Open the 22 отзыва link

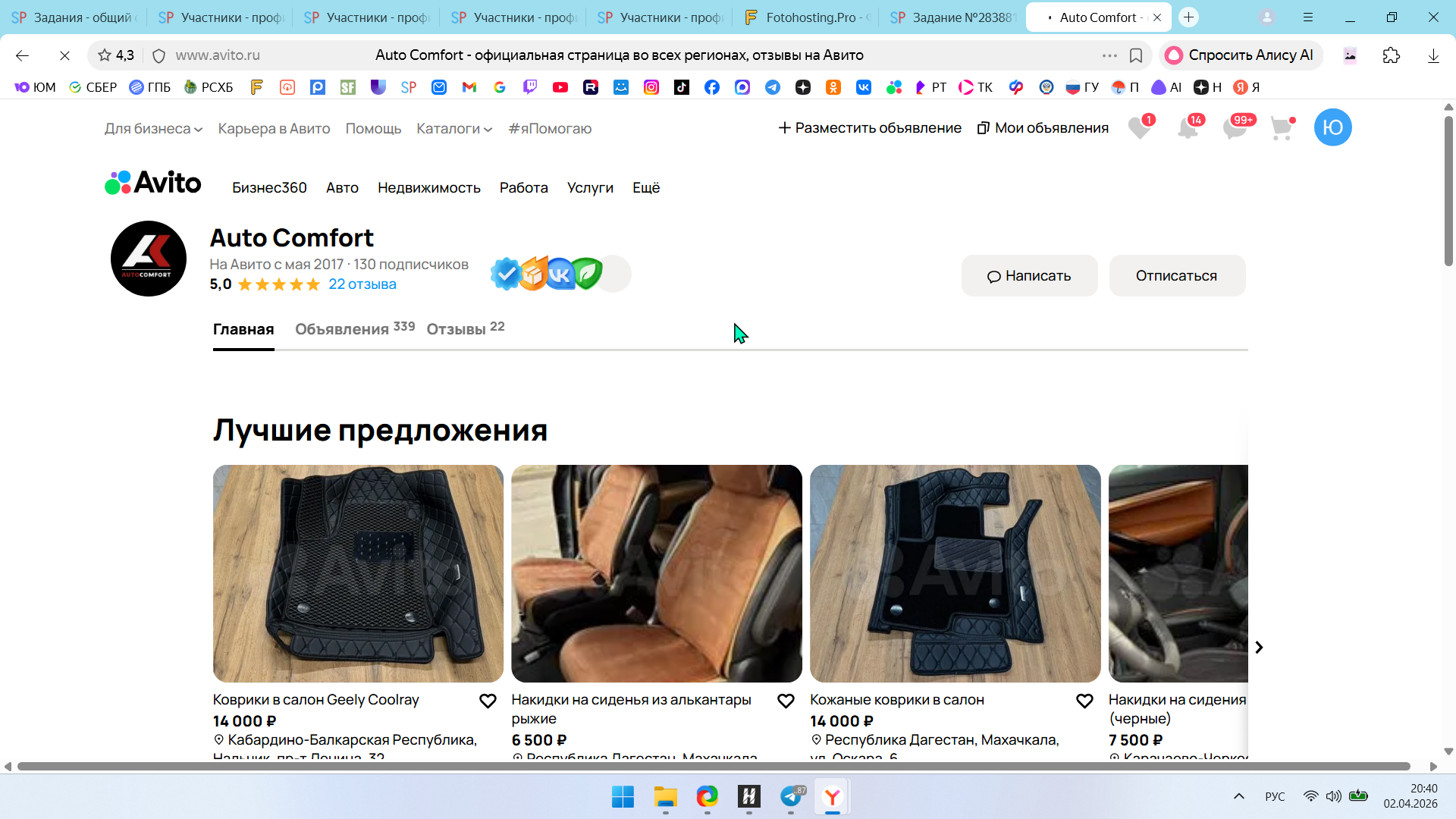click(x=362, y=284)
